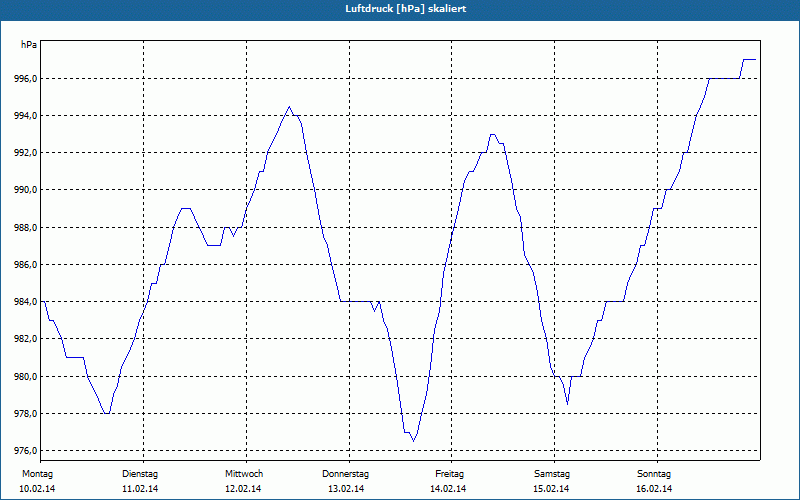This screenshot has height=500, width=800.
Task: Select the 986,0 axis value
Action: click(x=26, y=265)
